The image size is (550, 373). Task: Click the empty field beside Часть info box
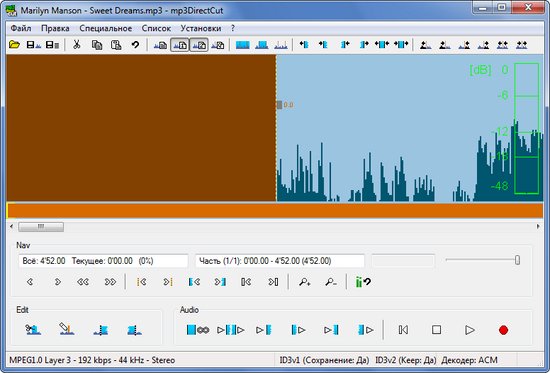pyautogui.click(x=403, y=261)
